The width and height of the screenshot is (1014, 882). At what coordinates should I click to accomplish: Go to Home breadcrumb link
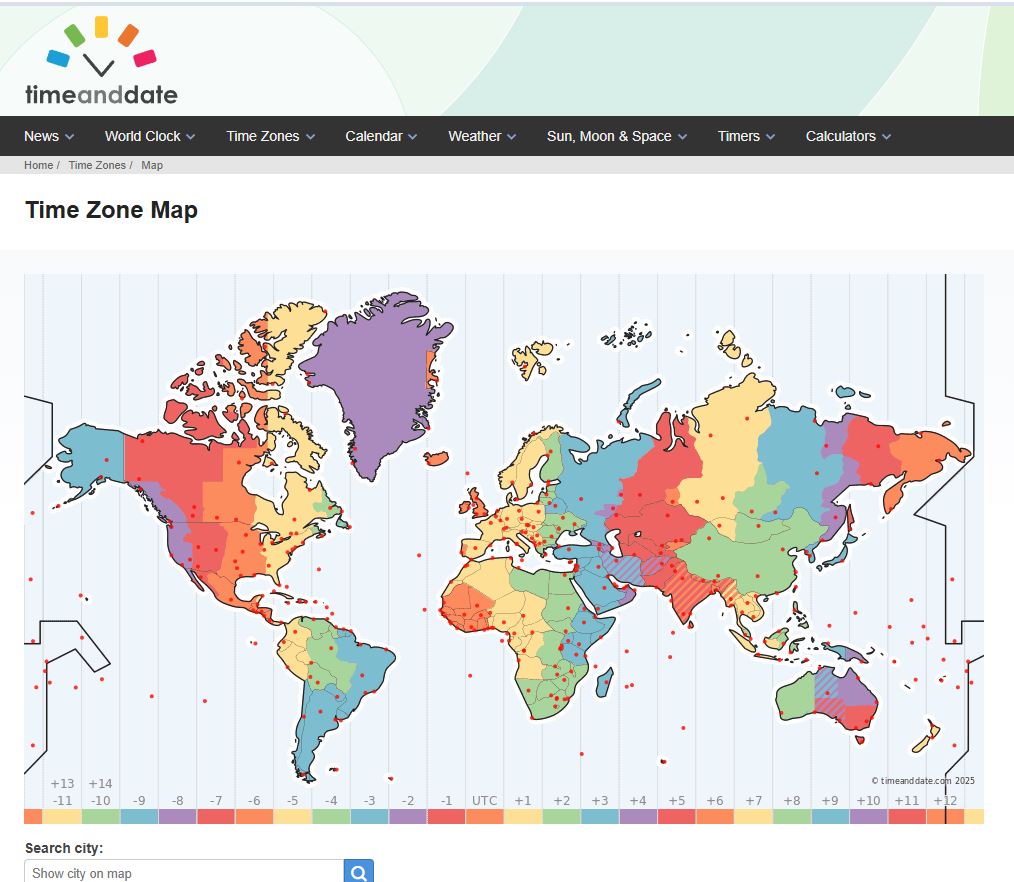[38, 166]
